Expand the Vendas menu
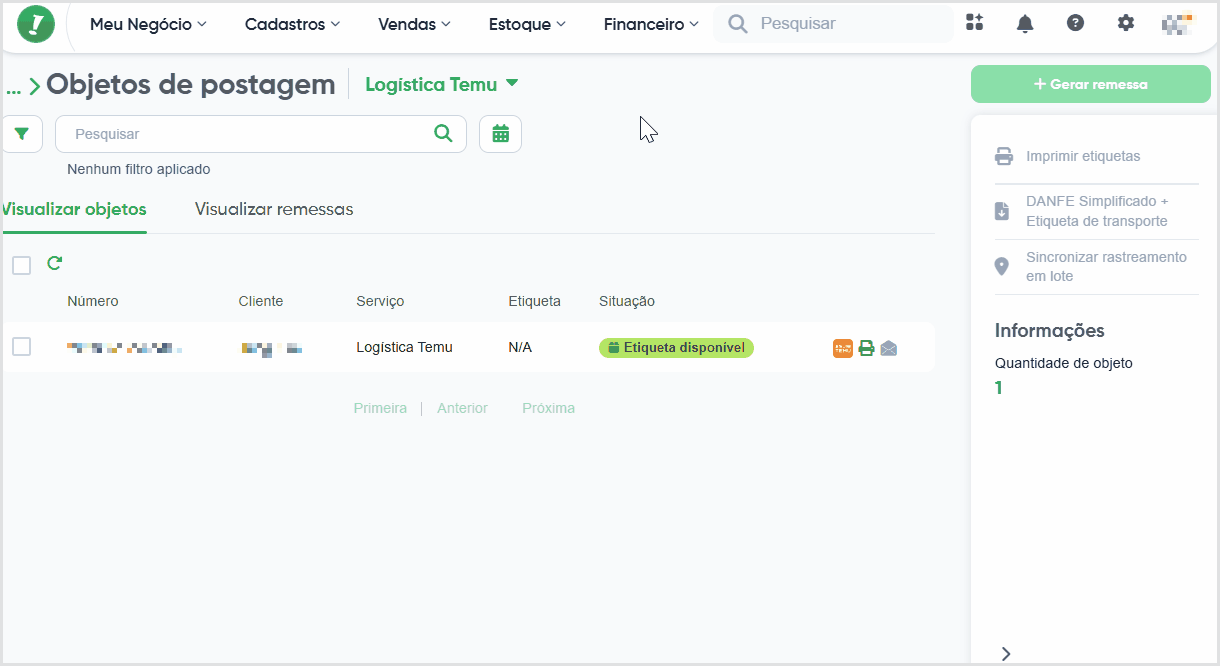1220x666 pixels. (x=414, y=24)
